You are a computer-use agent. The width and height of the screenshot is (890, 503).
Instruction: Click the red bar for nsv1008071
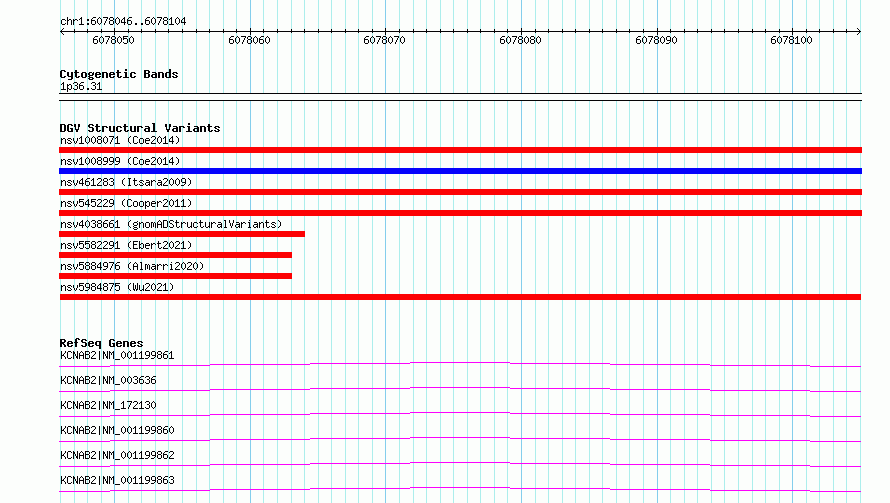[x=460, y=150]
